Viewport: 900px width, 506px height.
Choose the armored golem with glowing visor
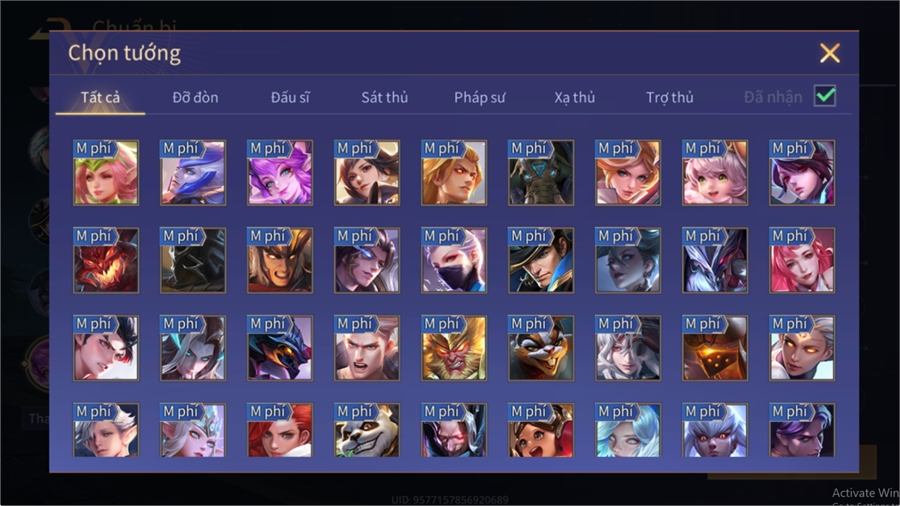(715, 348)
